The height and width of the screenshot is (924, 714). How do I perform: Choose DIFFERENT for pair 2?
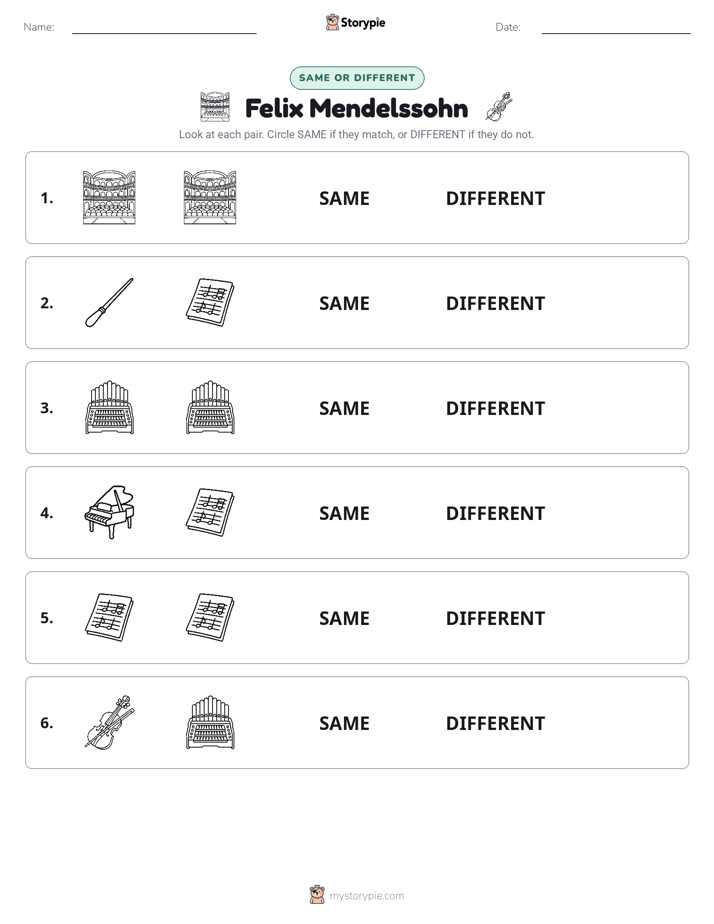(495, 303)
